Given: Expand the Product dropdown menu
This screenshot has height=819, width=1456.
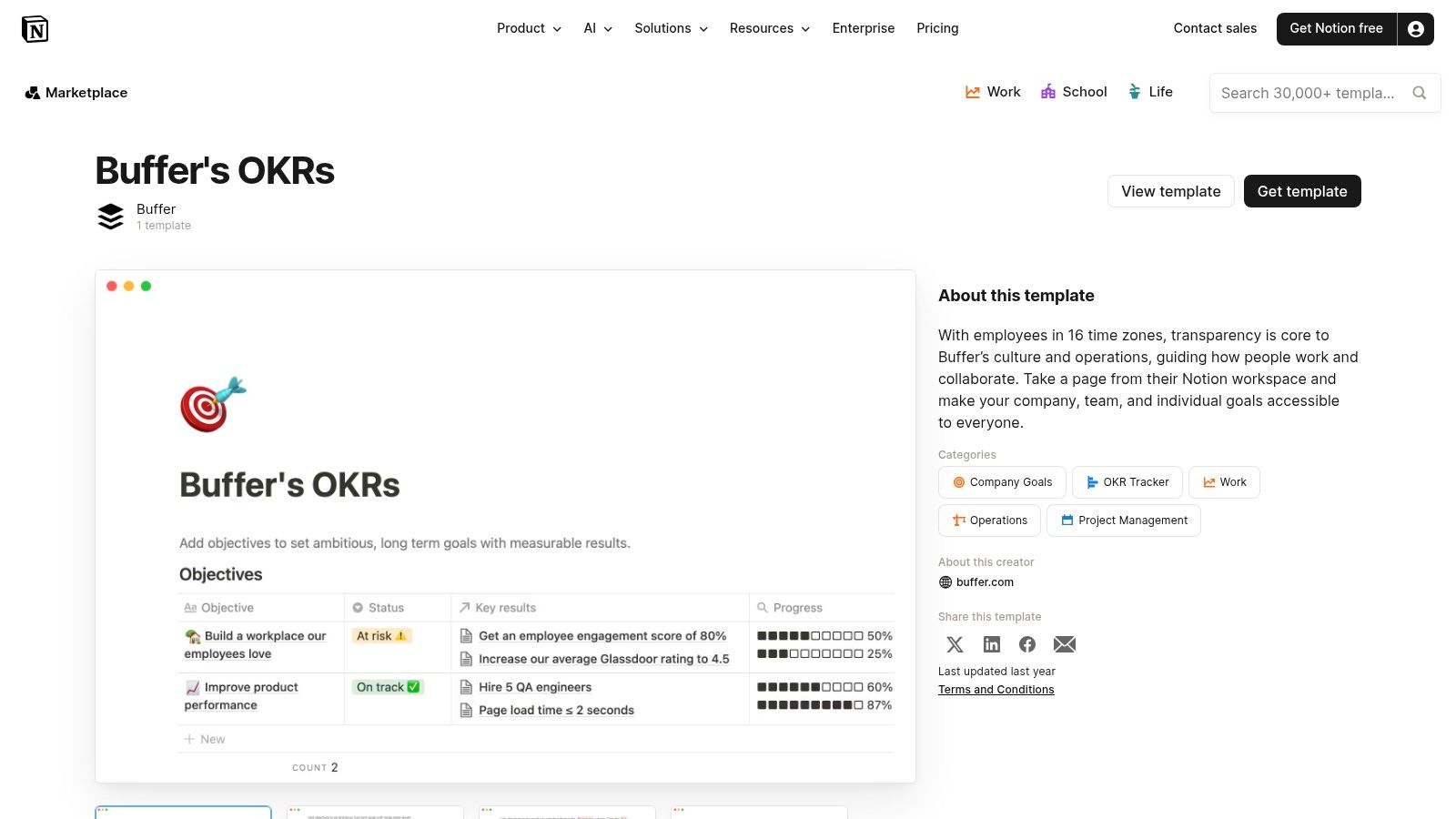Looking at the screenshot, I should click(x=529, y=28).
